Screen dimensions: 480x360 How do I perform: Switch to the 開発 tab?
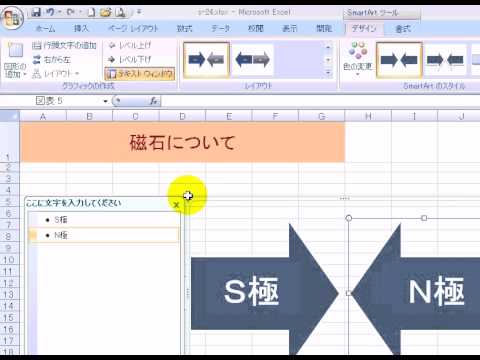[324, 29]
